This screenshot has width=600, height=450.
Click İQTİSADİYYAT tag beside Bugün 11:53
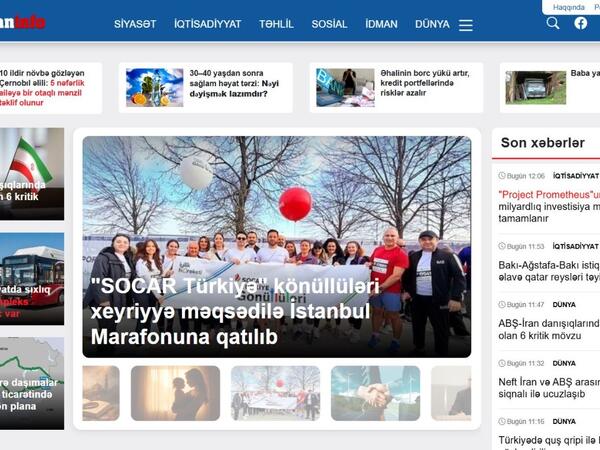(x=576, y=246)
